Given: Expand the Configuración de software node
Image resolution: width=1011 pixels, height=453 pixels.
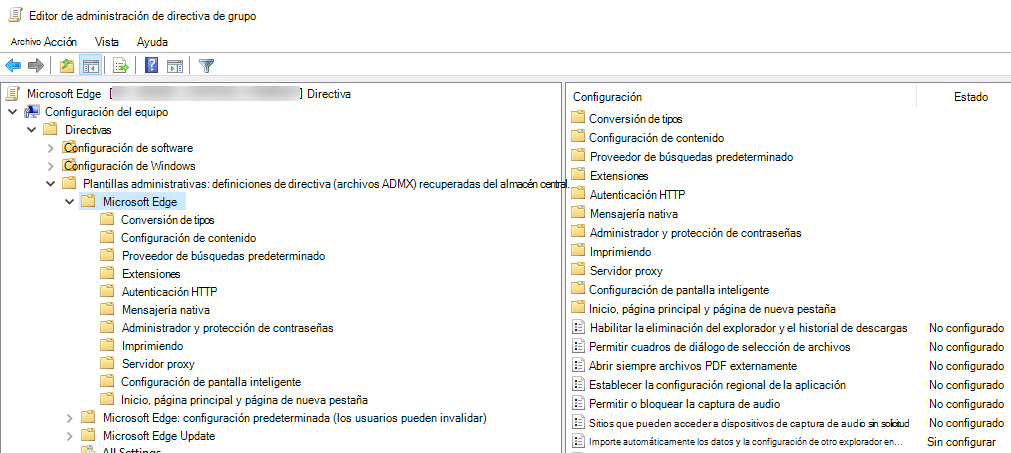Looking at the screenshot, I should (51, 148).
